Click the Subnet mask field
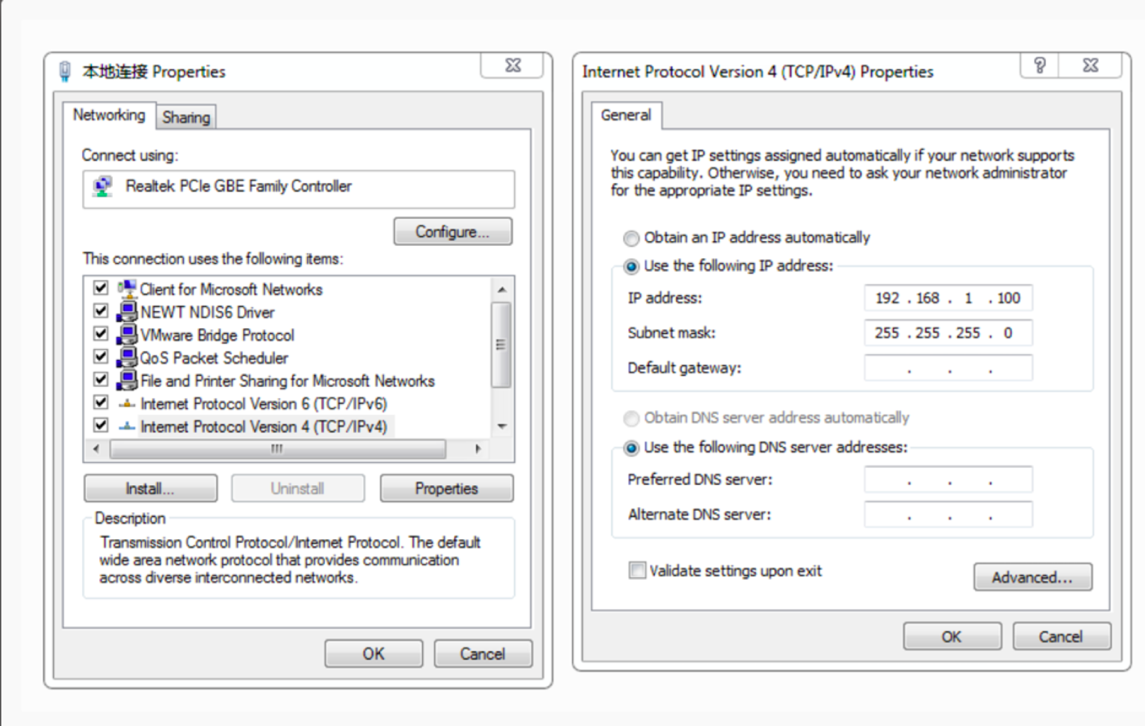The width and height of the screenshot is (1145, 726). [948, 333]
